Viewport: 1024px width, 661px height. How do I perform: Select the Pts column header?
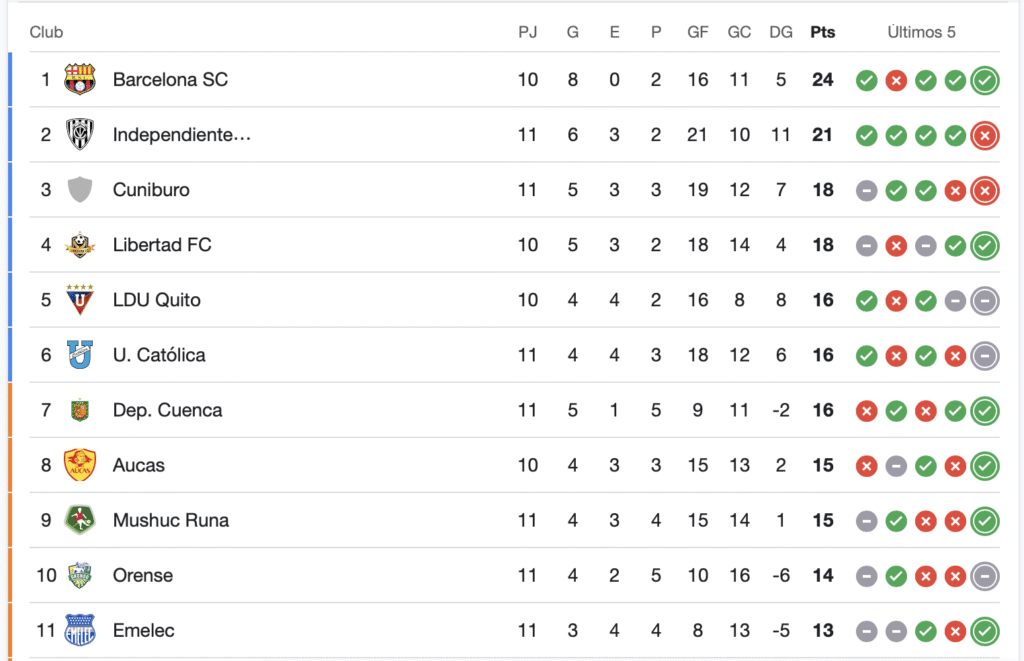[x=822, y=32]
